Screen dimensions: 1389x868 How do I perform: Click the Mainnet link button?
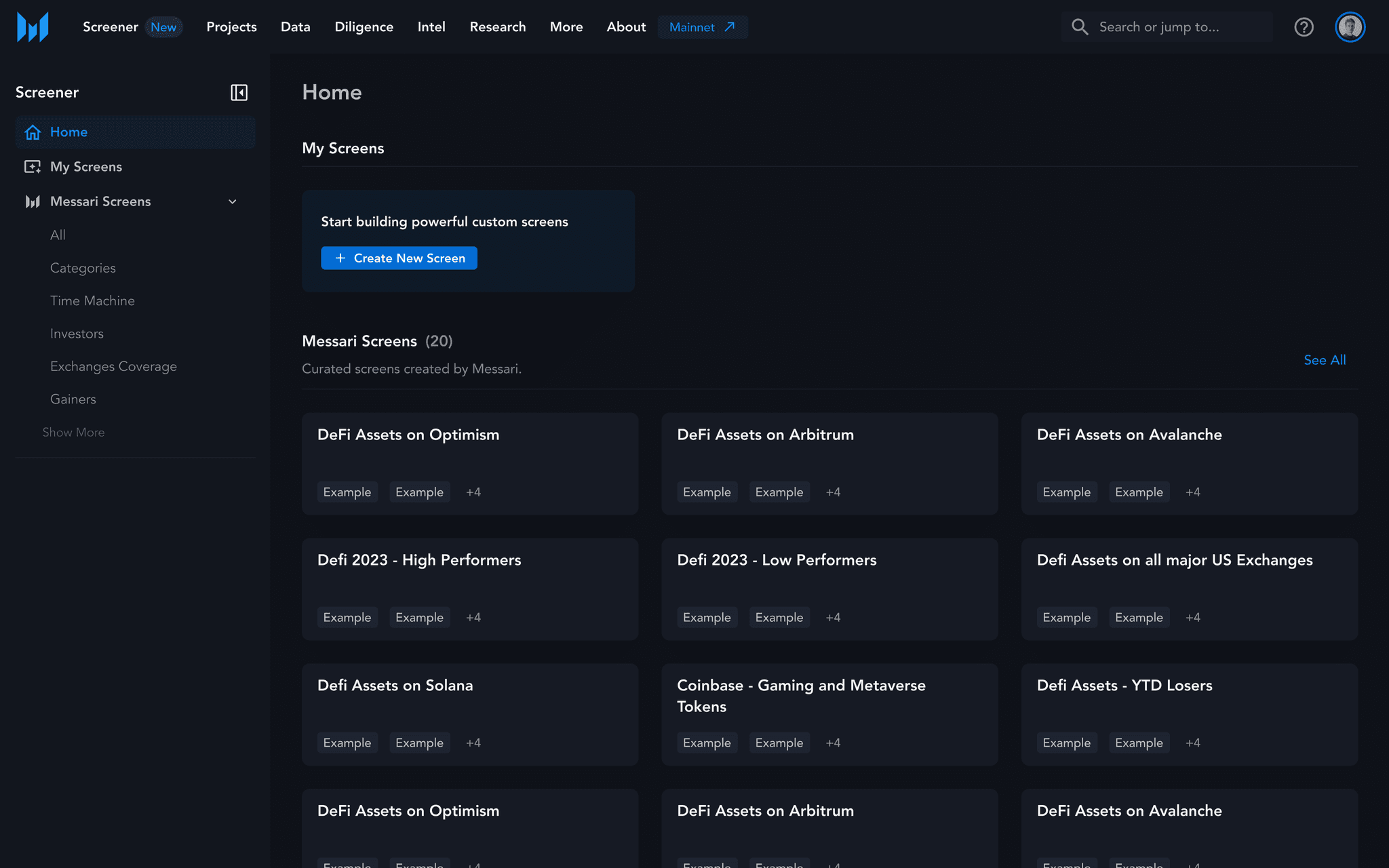click(x=703, y=27)
